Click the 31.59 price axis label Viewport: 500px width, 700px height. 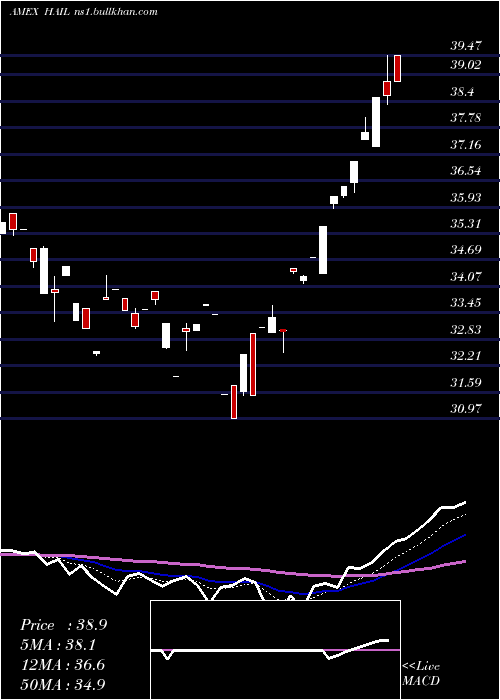coord(466,383)
